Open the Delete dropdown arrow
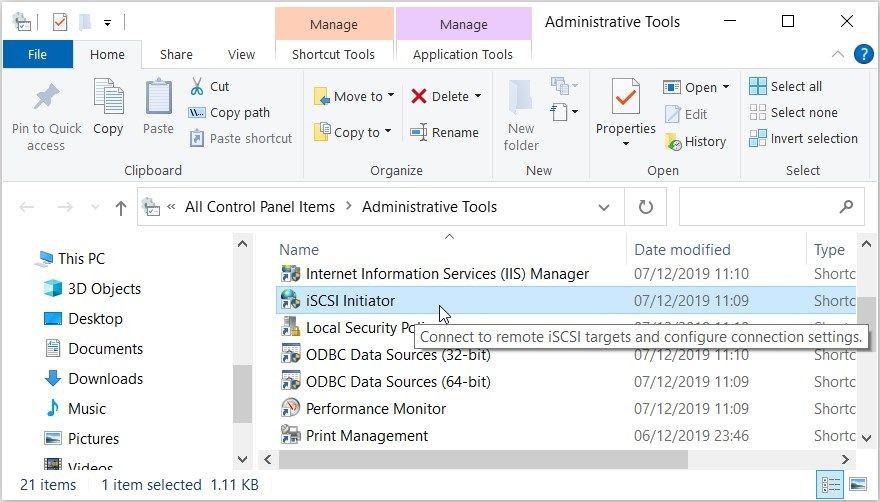 click(478, 95)
